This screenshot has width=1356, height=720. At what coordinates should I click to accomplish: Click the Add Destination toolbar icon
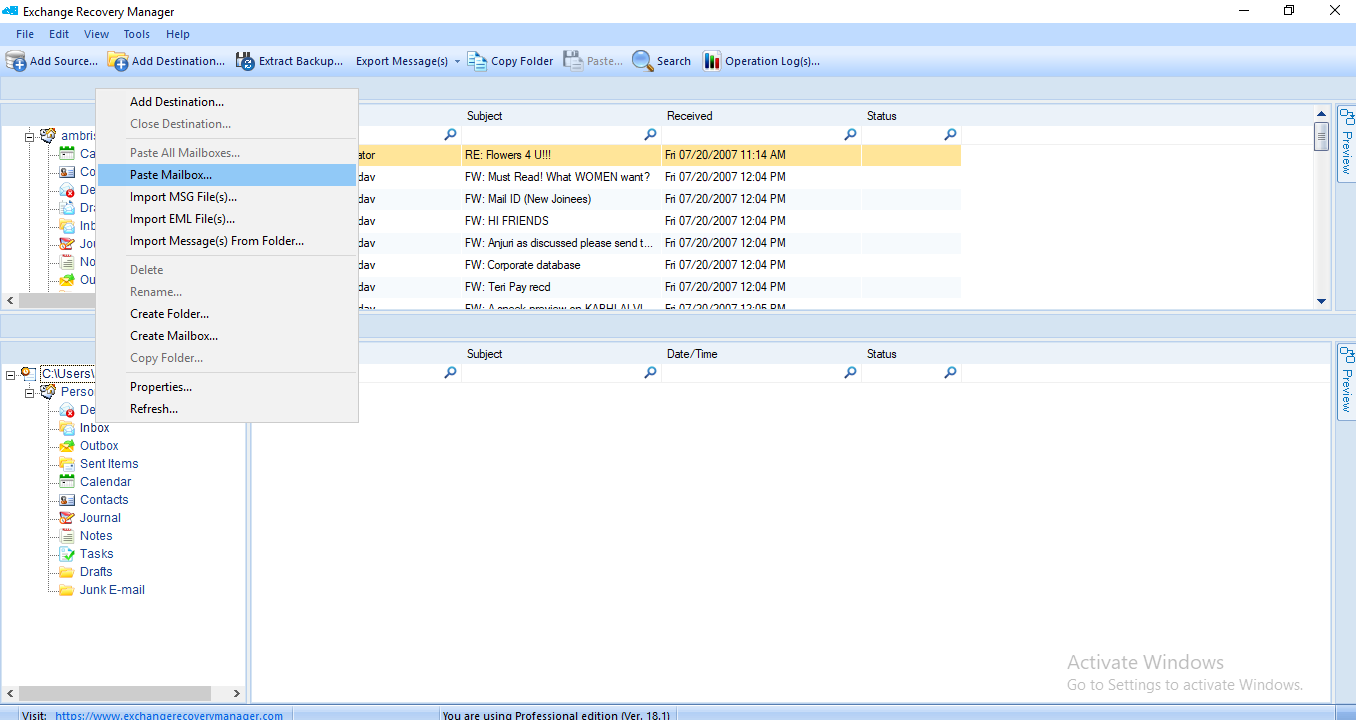pyautogui.click(x=118, y=61)
